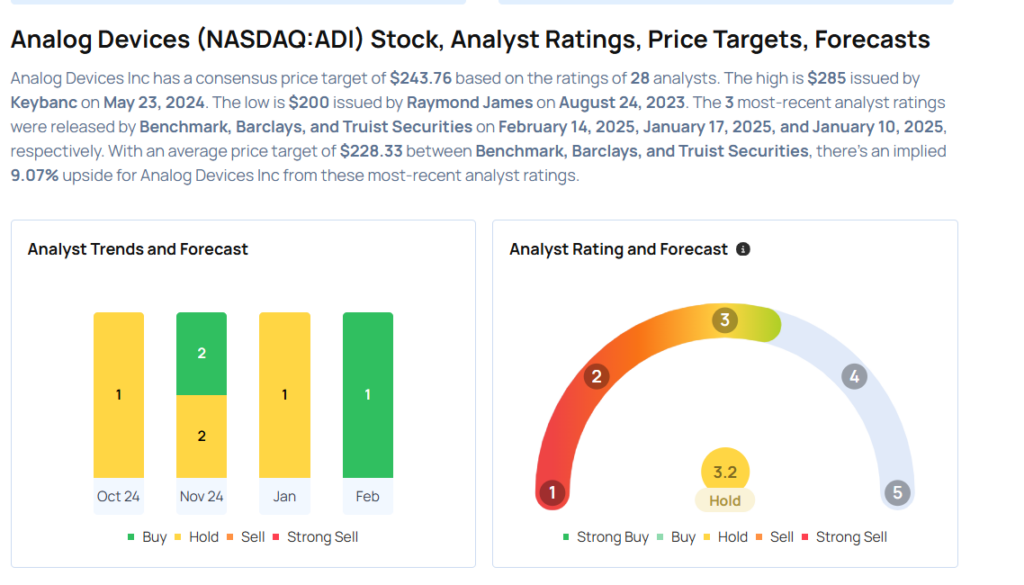The image size is (1024, 585).
Task: Click gauge marker number 2
Action: pos(596,376)
